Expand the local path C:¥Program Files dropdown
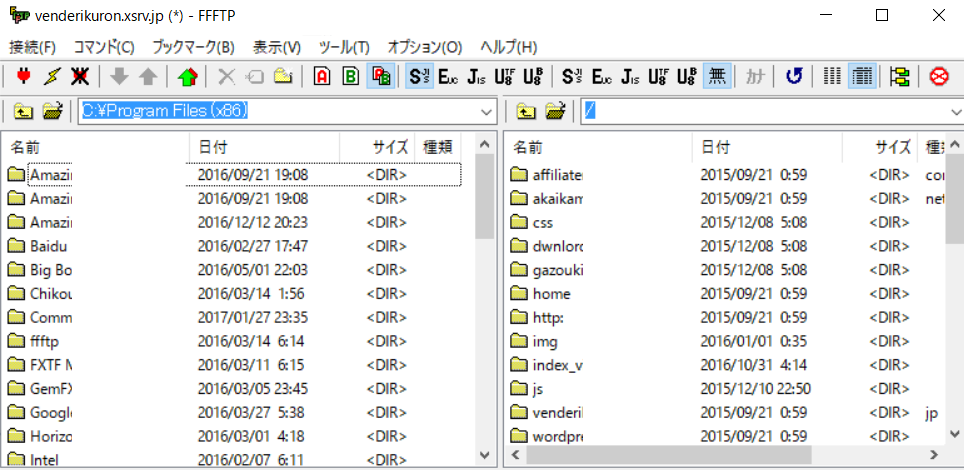This screenshot has height=470, width=964. [486, 112]
